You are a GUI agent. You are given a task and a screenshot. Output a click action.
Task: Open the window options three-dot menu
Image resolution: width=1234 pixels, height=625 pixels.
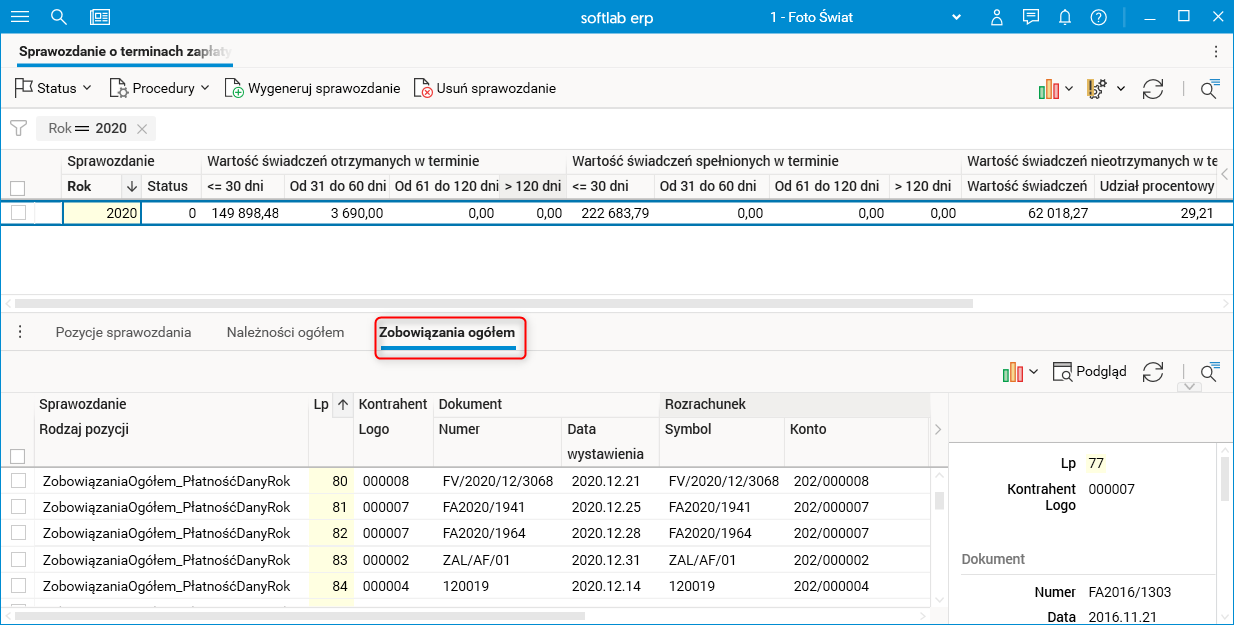(1215, 51)
